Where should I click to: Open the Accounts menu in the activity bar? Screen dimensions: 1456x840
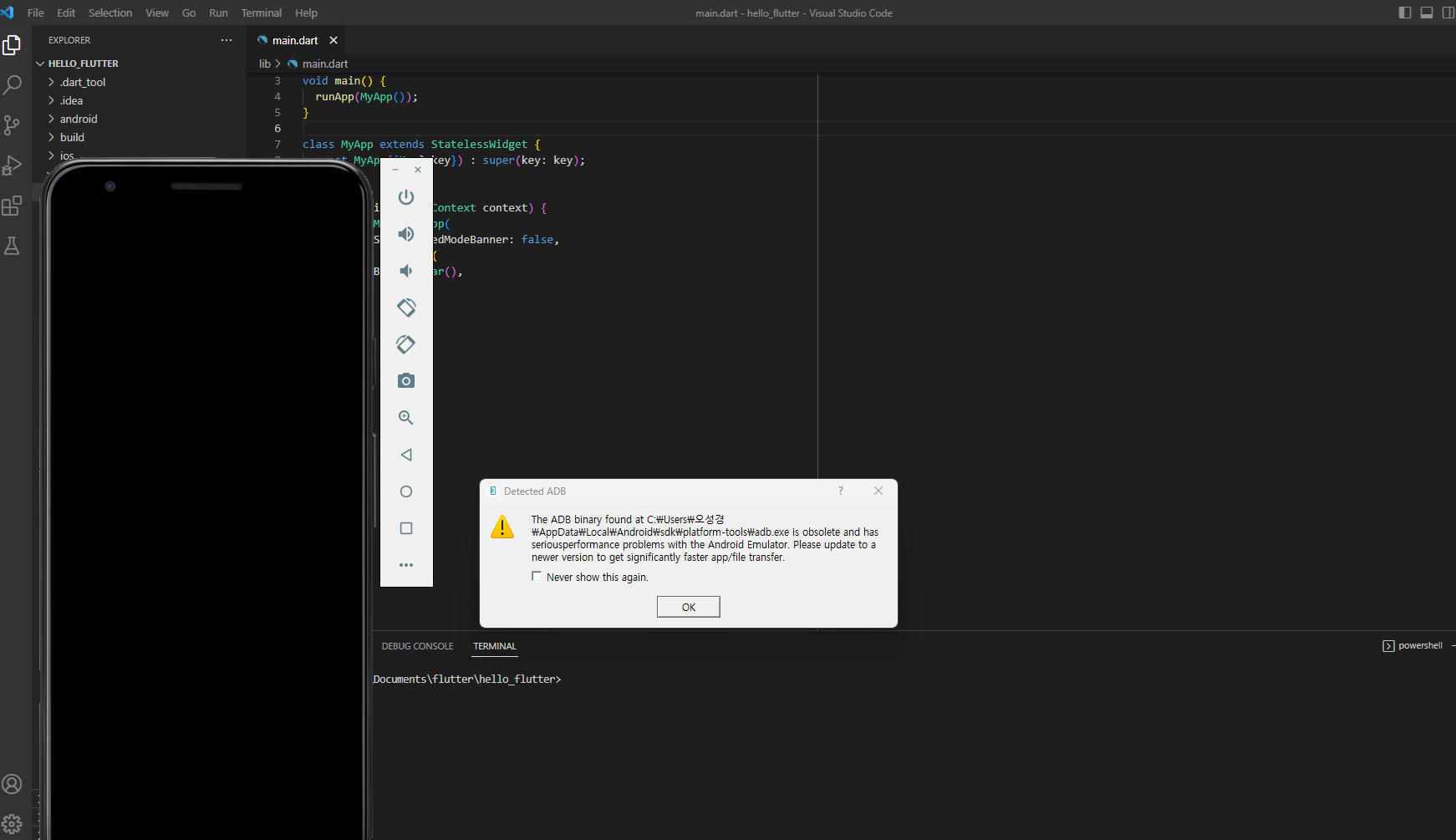(x=12, y=784)
